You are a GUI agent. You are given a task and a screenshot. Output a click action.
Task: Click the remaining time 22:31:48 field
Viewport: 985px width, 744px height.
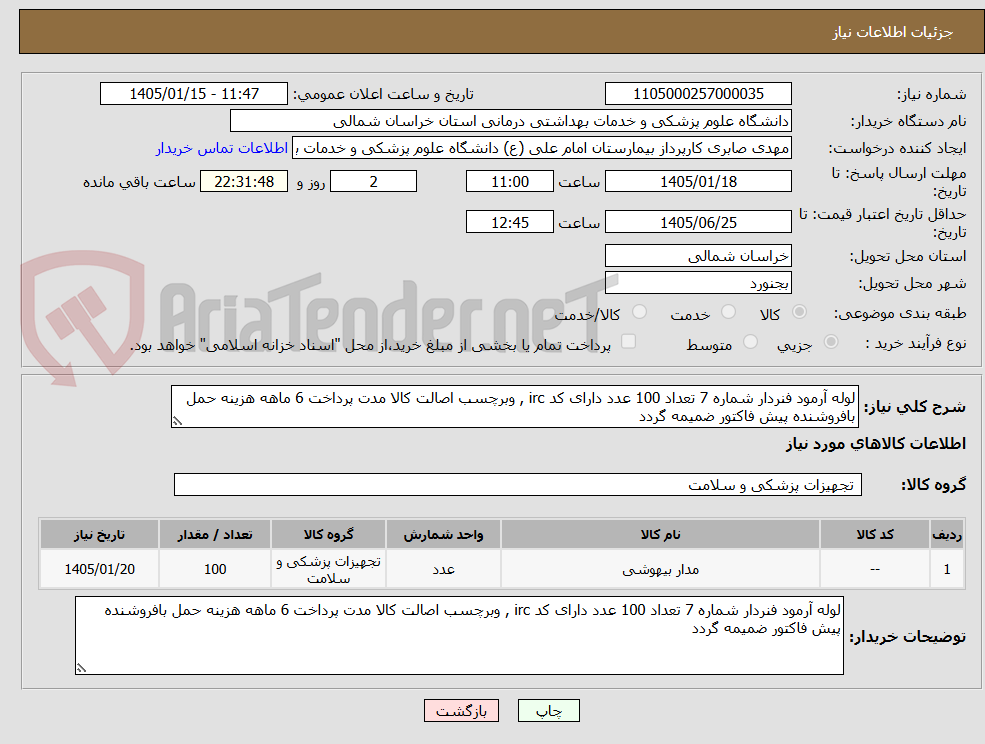point(244,182)
